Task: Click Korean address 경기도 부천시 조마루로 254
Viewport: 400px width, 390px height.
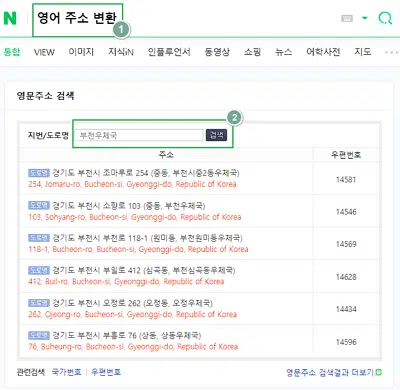Action: [146, 173]
